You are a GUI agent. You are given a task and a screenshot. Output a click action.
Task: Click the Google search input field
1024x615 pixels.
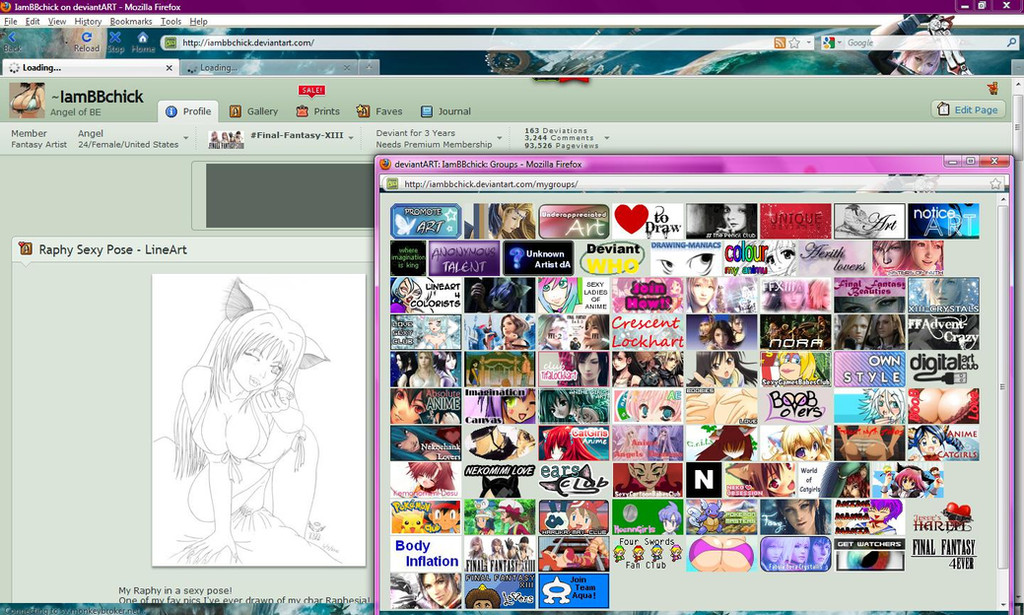(x=925, y=42)
